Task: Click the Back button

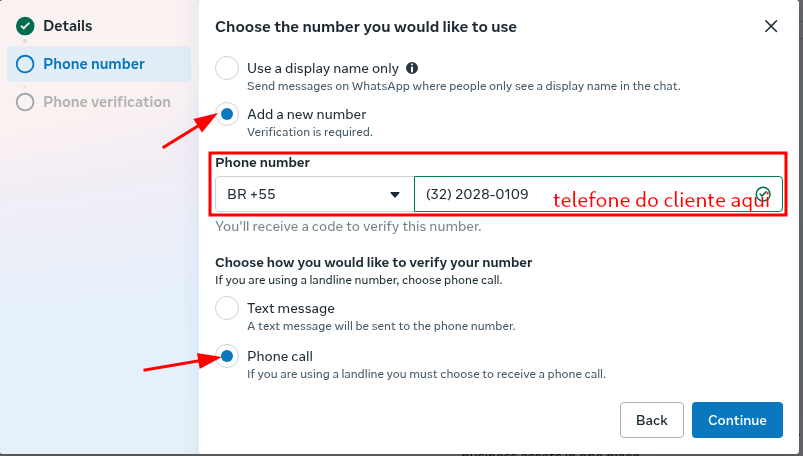Action: coord(652,420)
